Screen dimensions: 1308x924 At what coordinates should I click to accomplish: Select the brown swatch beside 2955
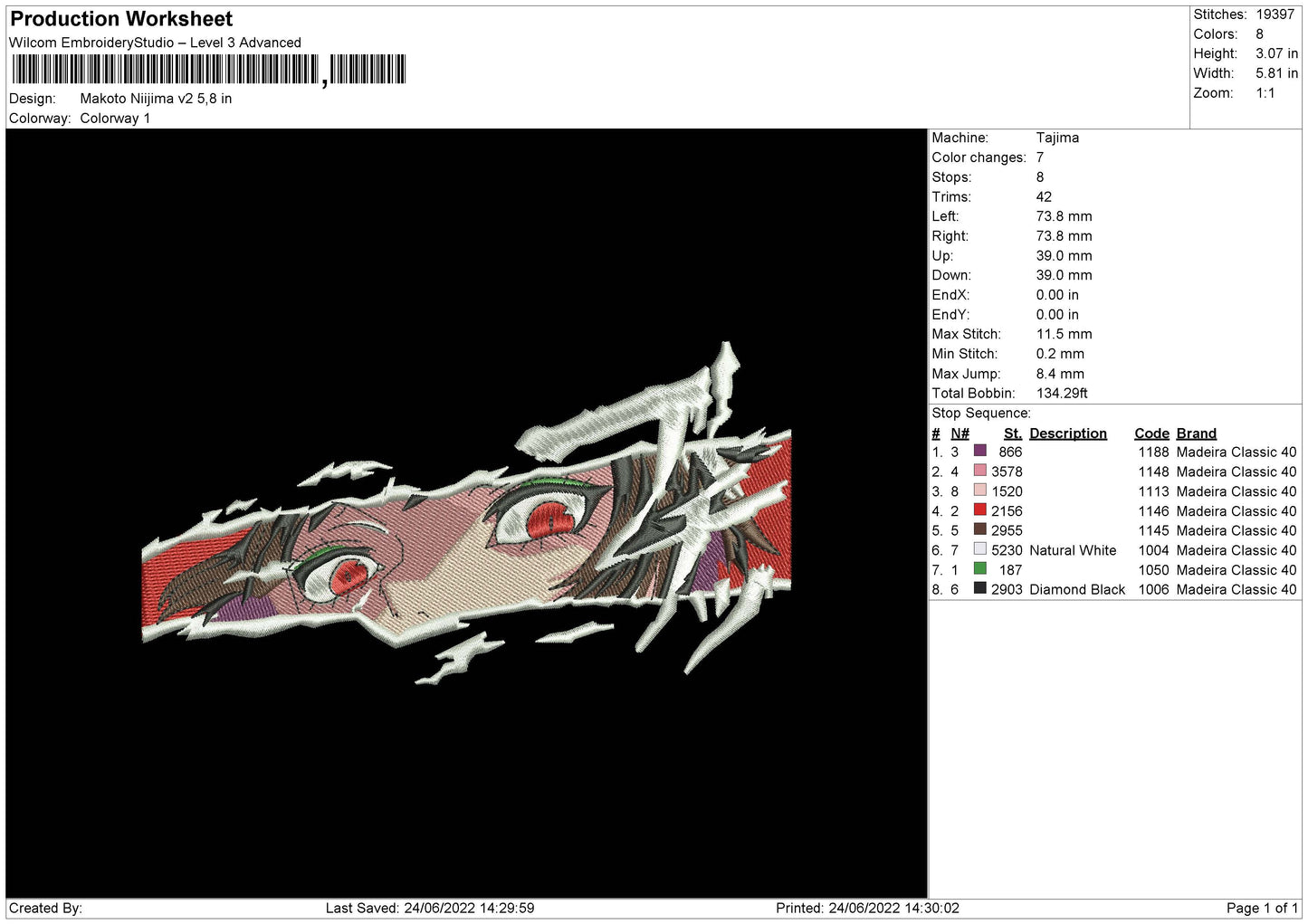pos(979,529)
